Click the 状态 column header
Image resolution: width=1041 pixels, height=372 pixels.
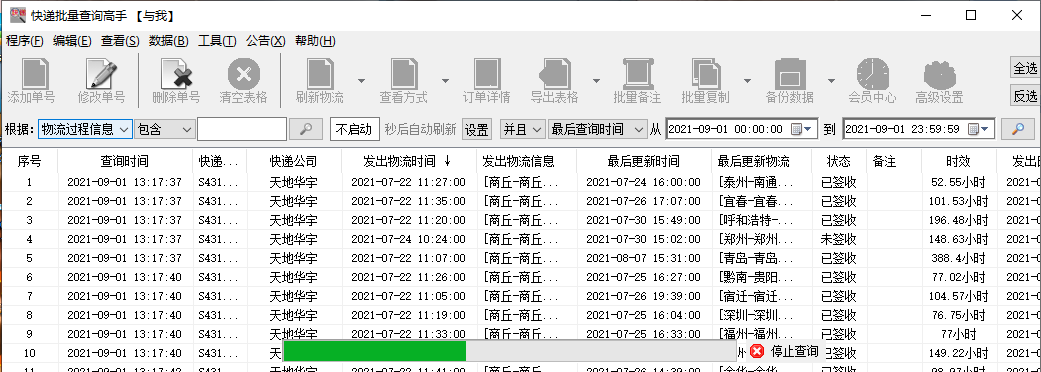click(839, 161)
